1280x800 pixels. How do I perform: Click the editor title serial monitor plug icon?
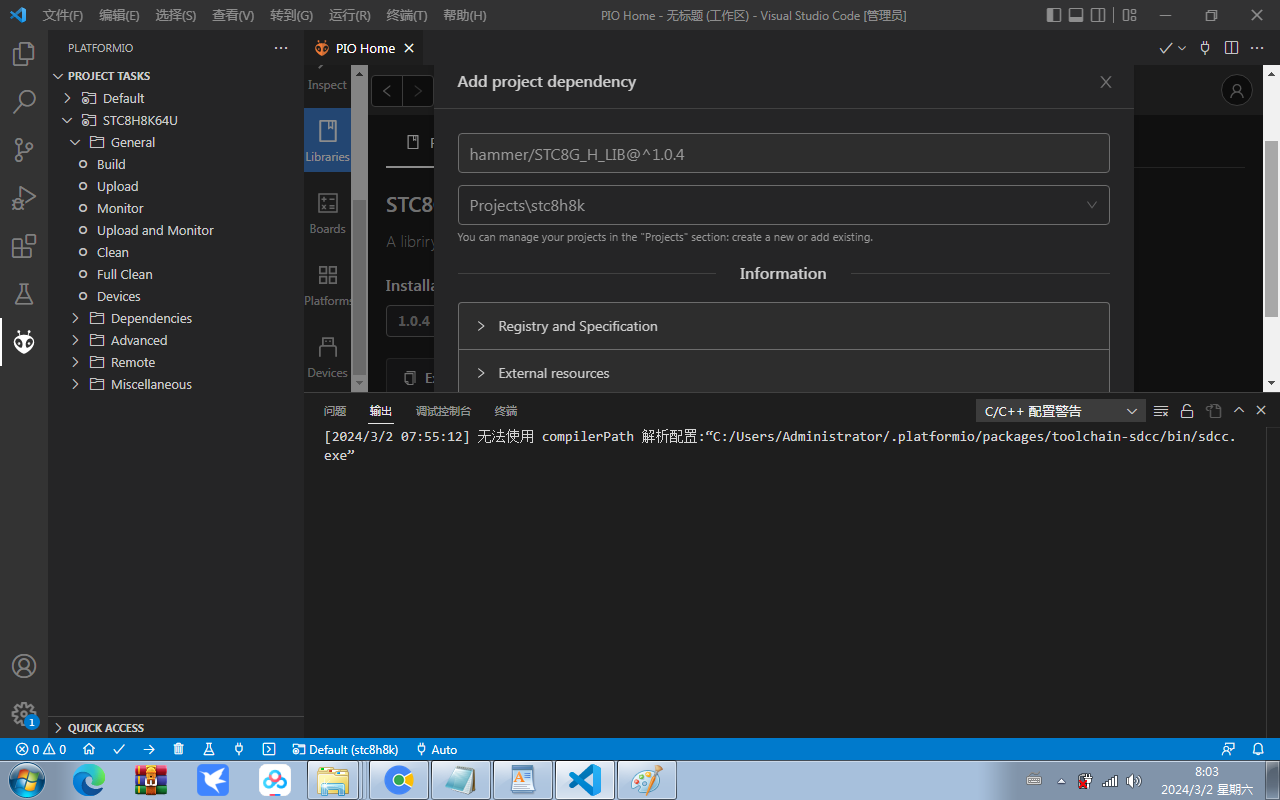tap(1205, 48)
